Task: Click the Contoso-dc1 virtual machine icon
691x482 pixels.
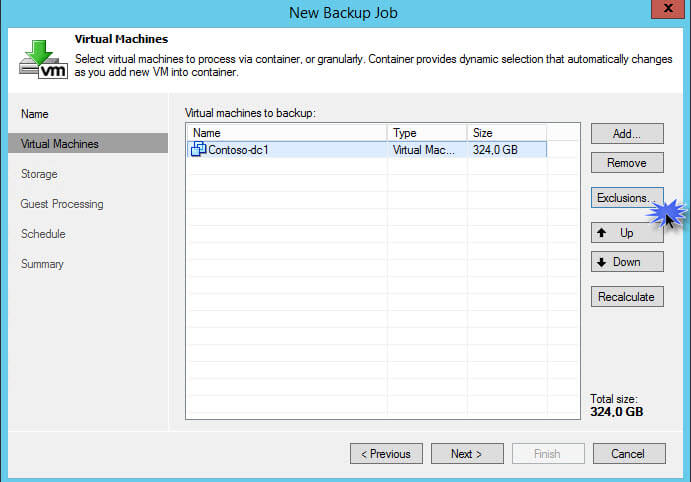Action: tap(199, 150)
